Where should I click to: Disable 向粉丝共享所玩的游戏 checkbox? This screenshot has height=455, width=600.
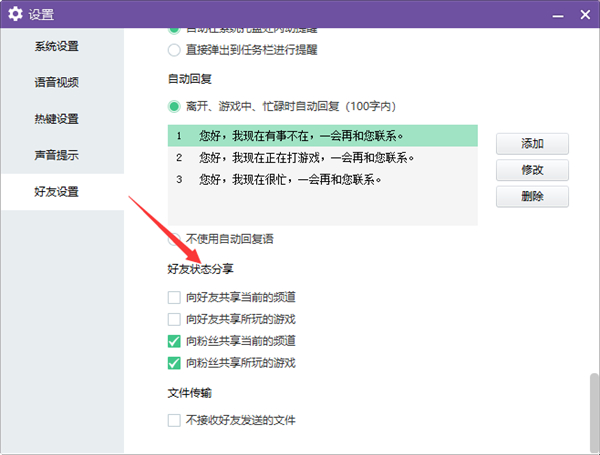(175, 362)
